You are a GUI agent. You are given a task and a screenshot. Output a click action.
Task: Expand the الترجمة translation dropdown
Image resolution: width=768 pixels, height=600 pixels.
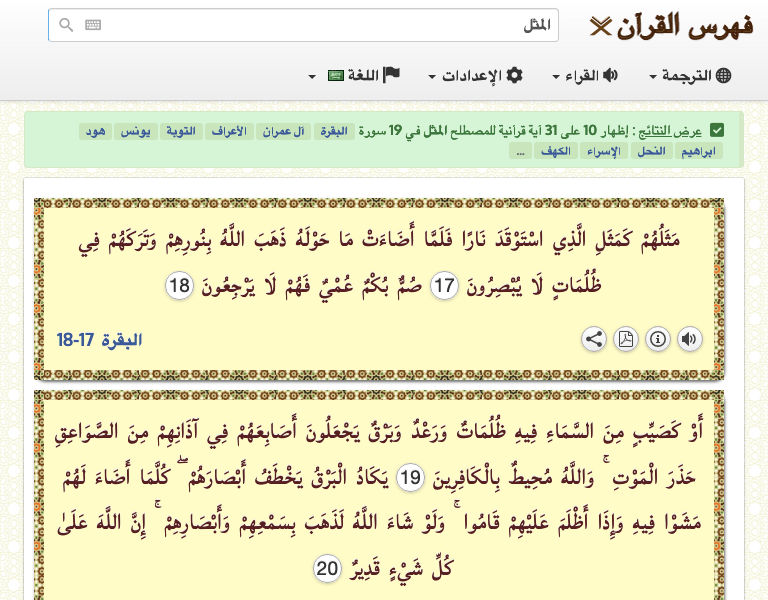690,76
